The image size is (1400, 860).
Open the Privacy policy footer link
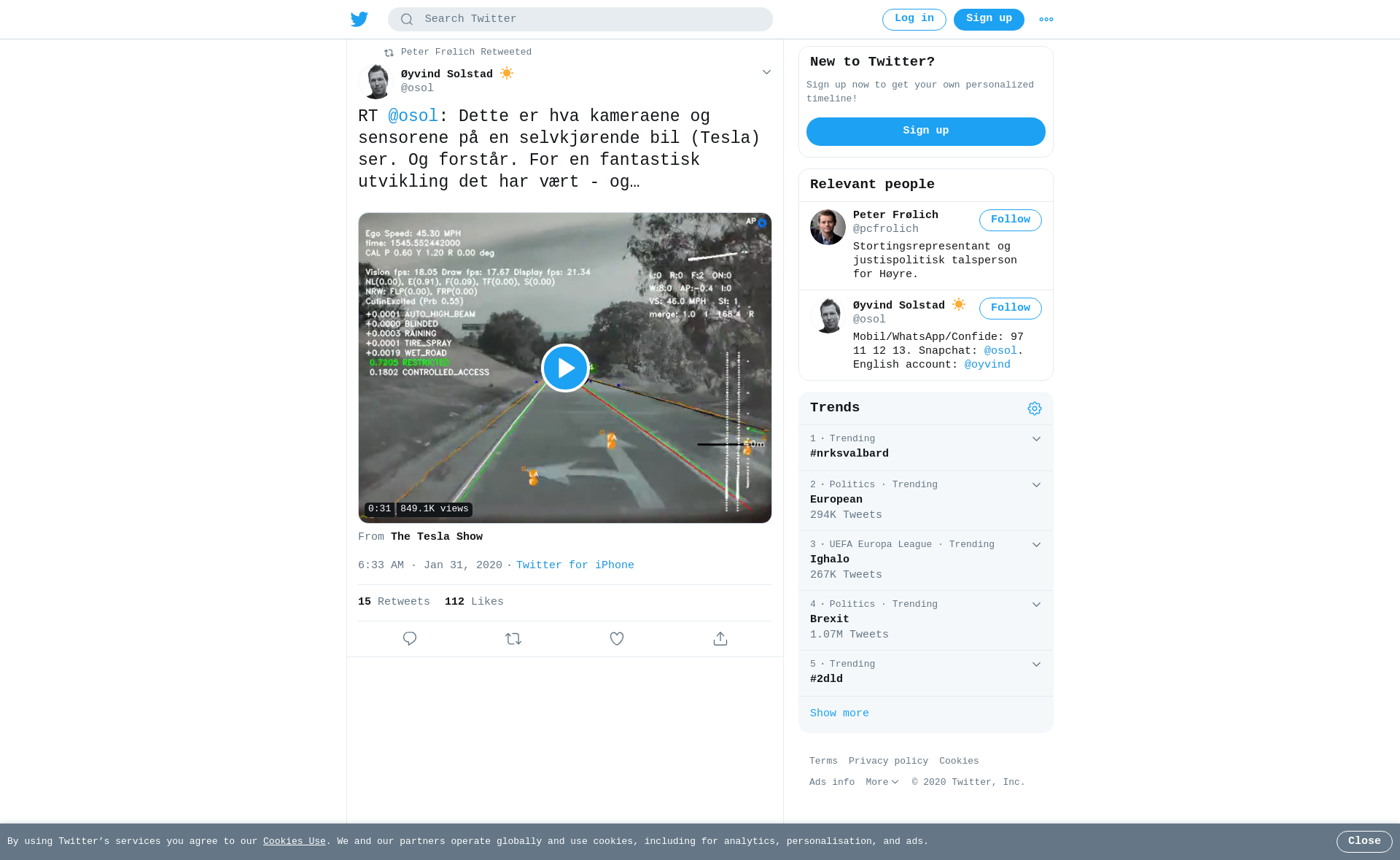[888, 761]
